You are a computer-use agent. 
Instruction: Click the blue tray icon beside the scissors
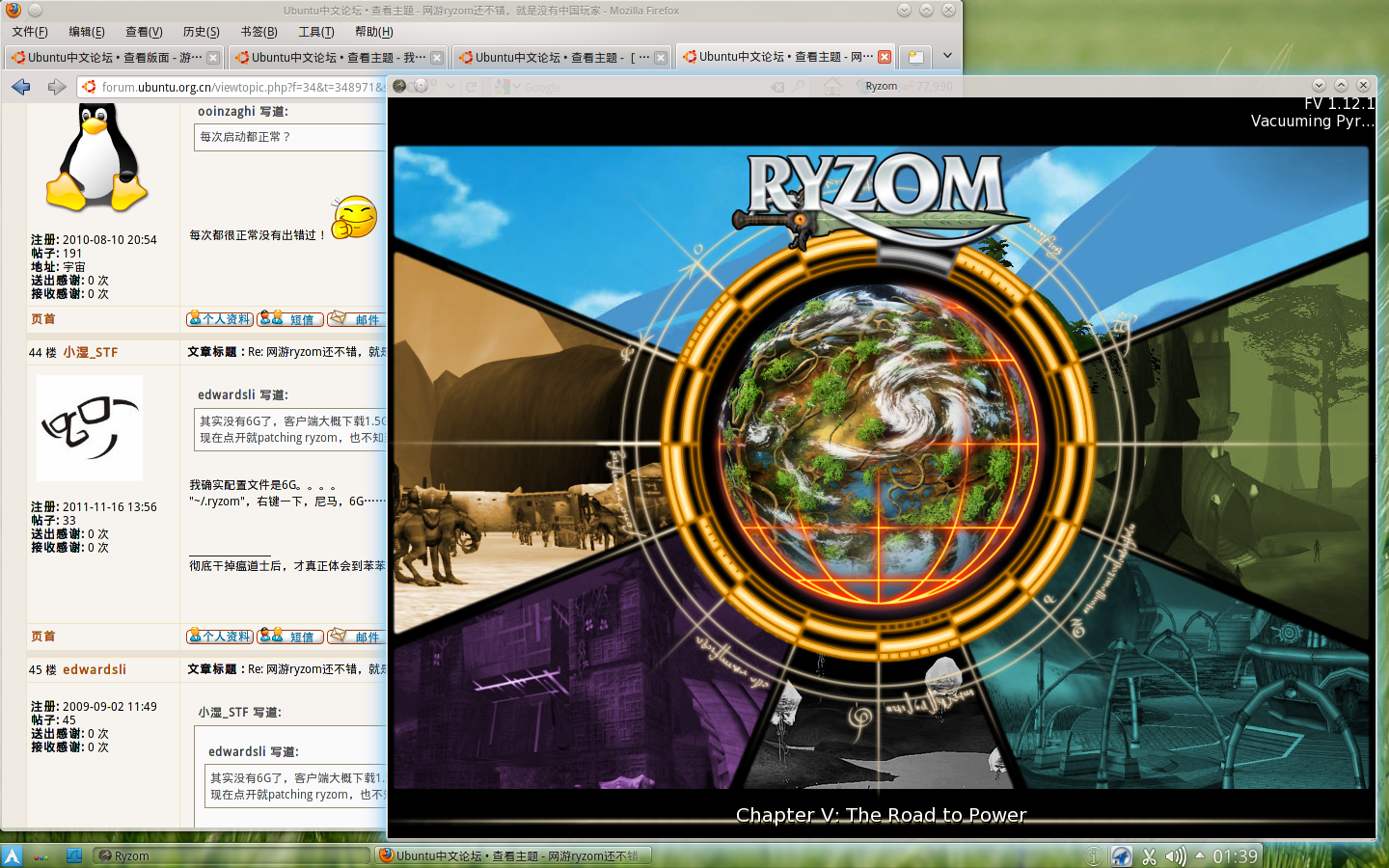click(x=1121, y=855)
